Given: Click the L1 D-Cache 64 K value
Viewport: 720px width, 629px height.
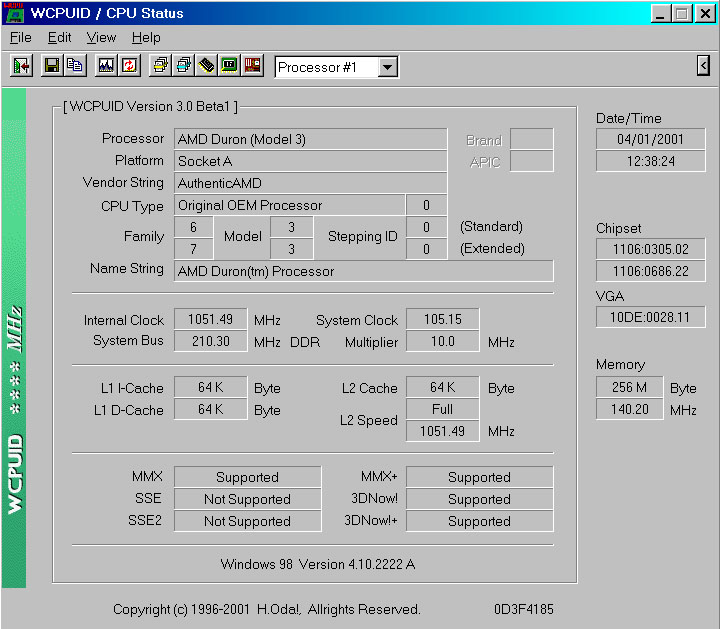Looking at the screenshot, I should (211, 409).
